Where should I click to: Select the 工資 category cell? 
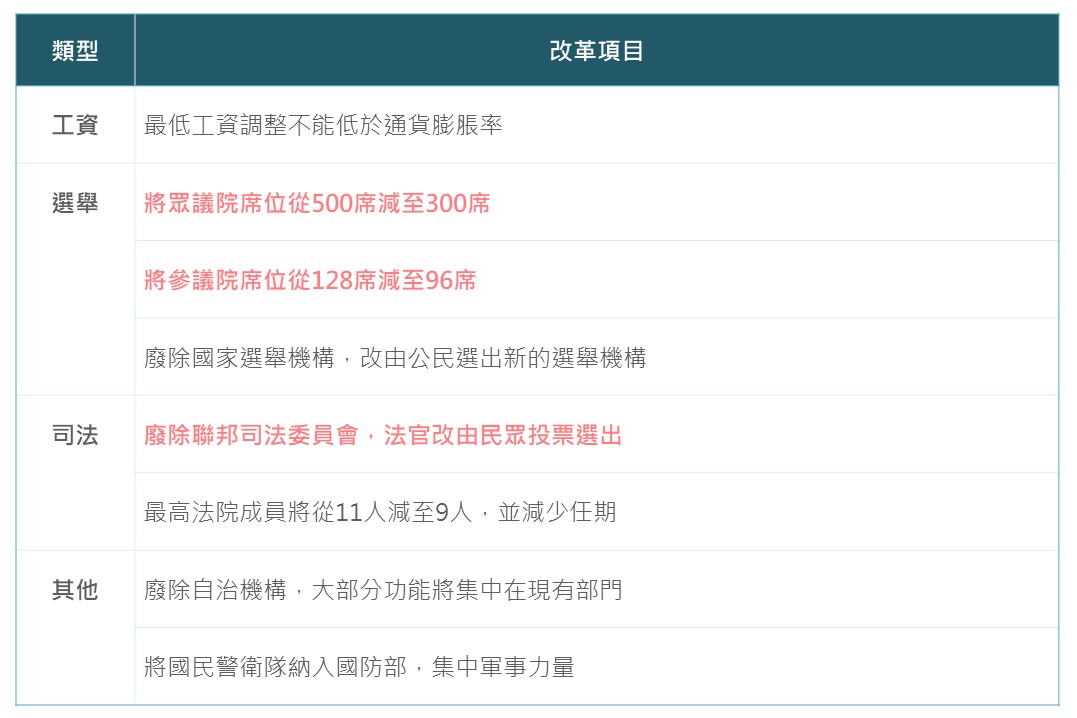[75, 126]
